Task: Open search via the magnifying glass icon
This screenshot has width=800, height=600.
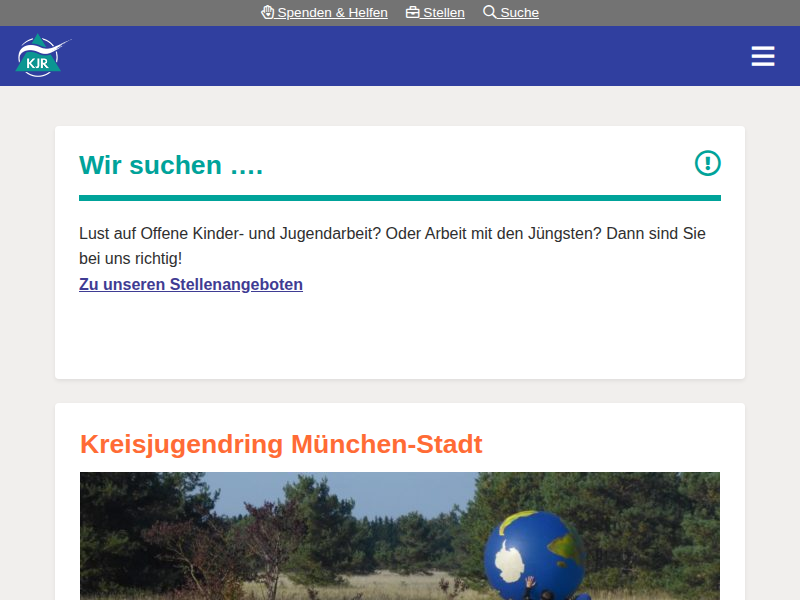Action: tap(488, 12)
